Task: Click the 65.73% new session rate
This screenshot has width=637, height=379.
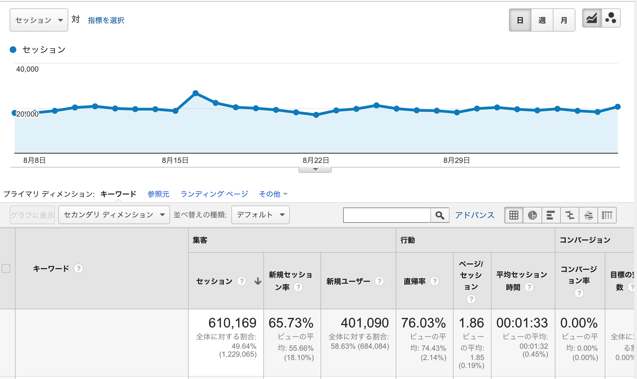Action: pos(291,323)
